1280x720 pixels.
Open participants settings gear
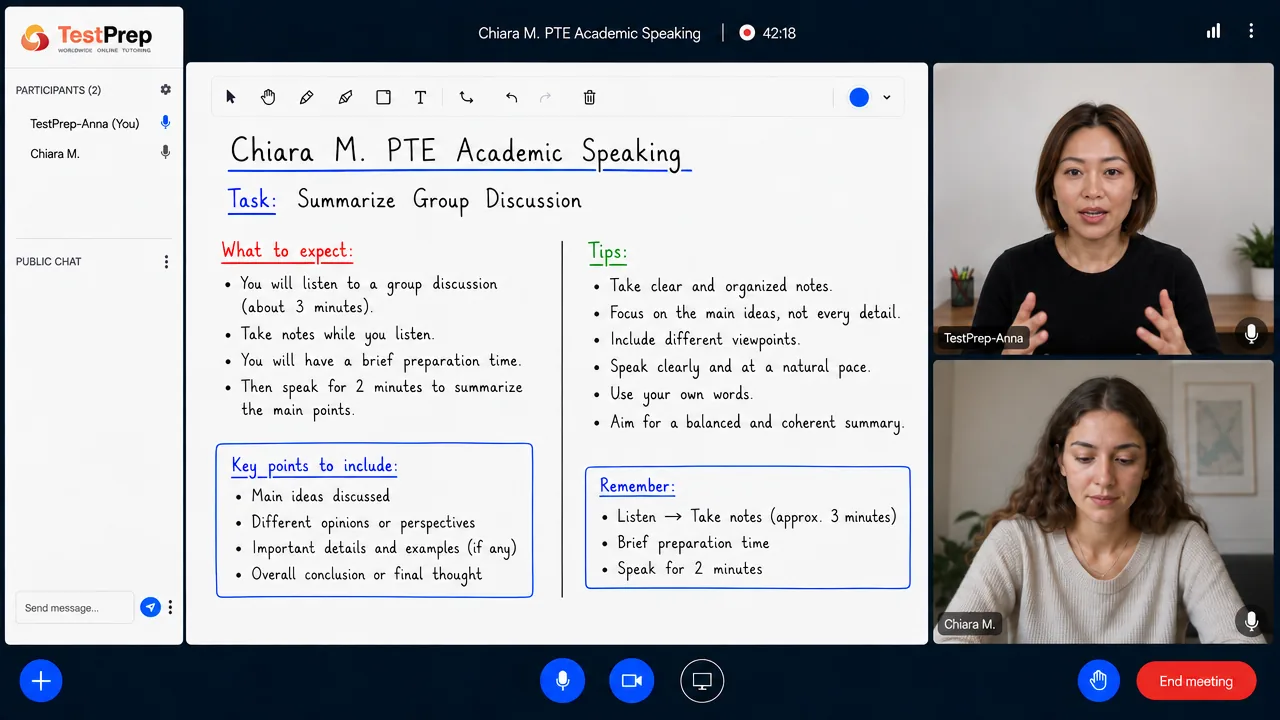tap(166, 90)
